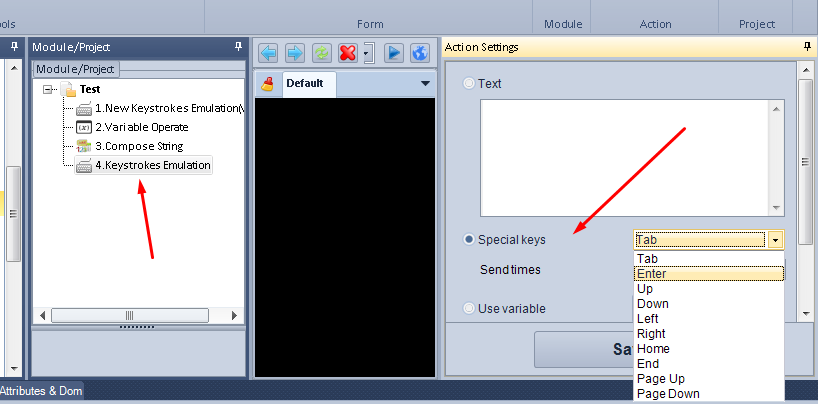818x404 pixels.
Task: Select 2.Variable Operate in the tree
Action: pos(141,127)
